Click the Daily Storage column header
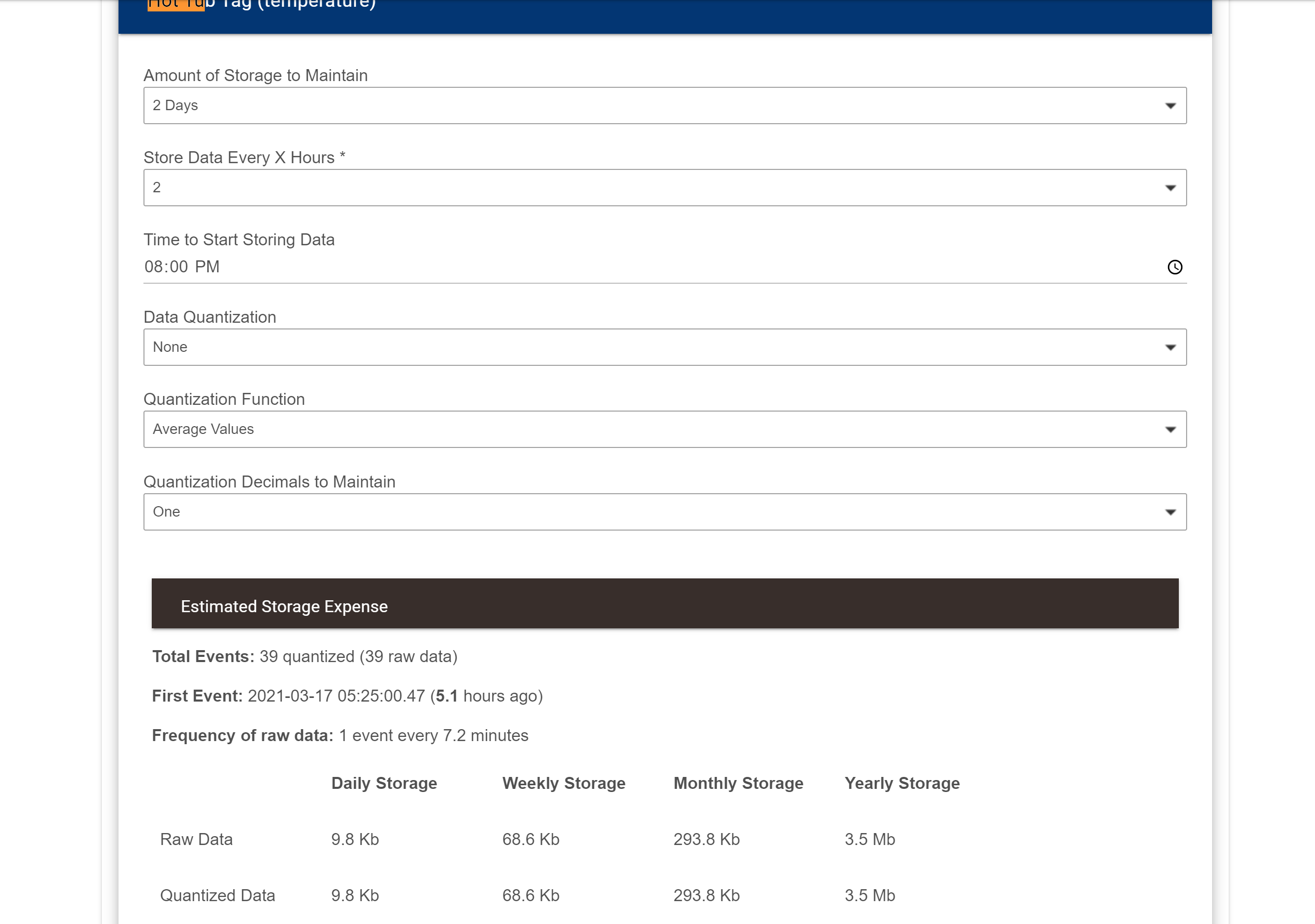 tap(384, 783)
